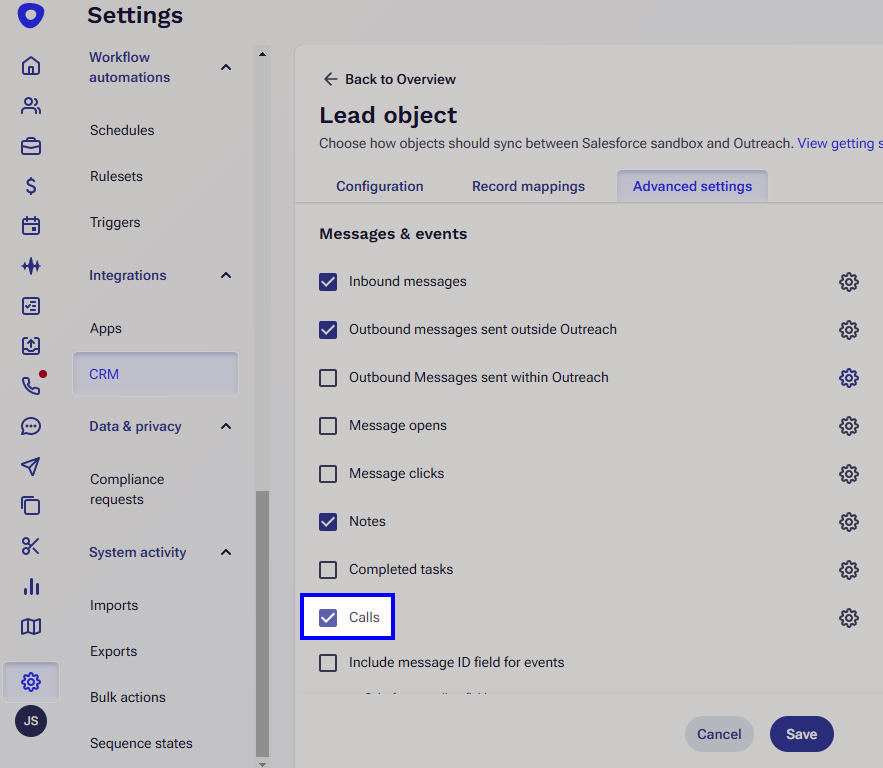Uncheck the Inbound messages checkbox

point(328,281)
